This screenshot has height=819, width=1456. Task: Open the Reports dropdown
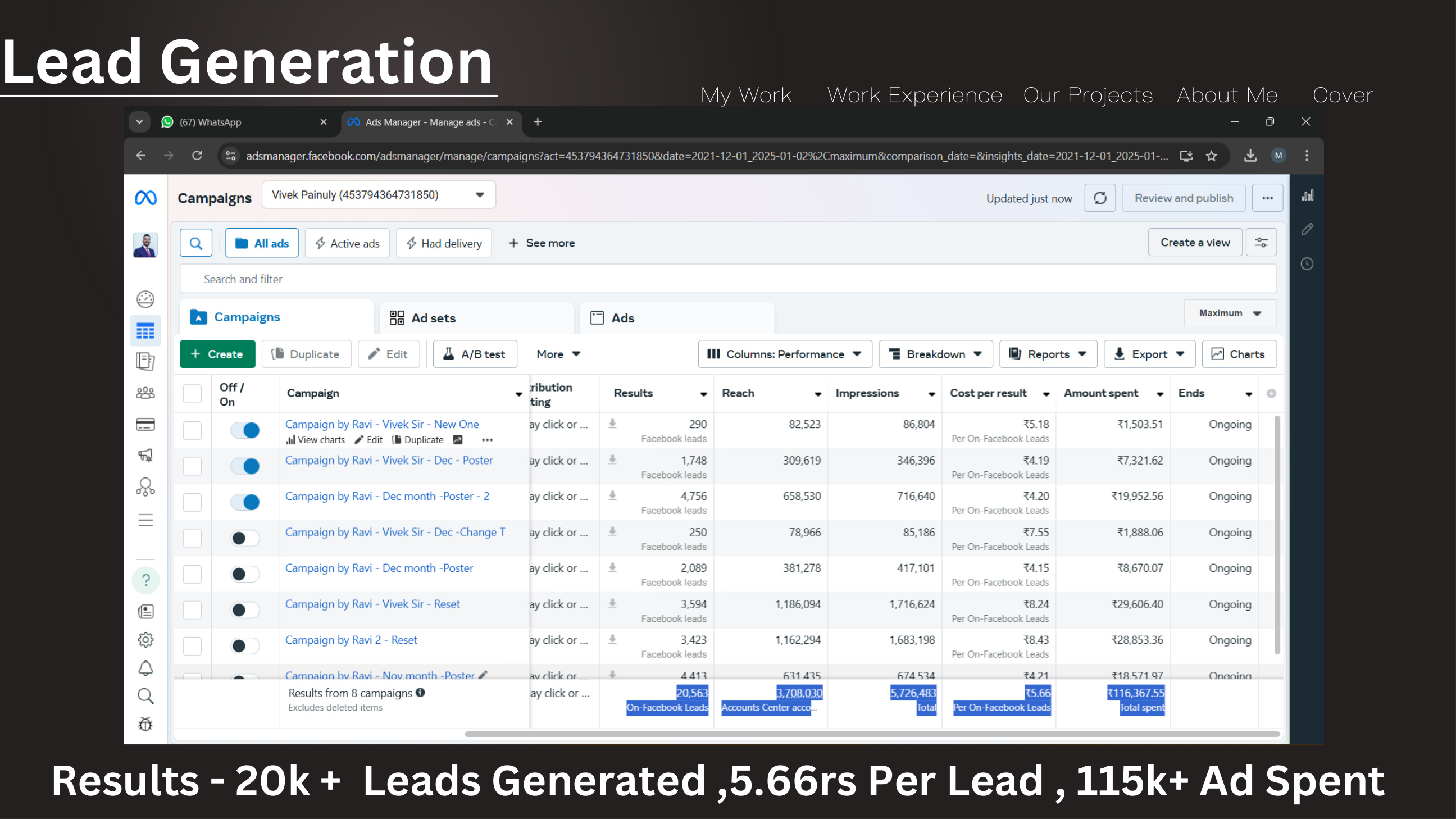pos(1048,354)
